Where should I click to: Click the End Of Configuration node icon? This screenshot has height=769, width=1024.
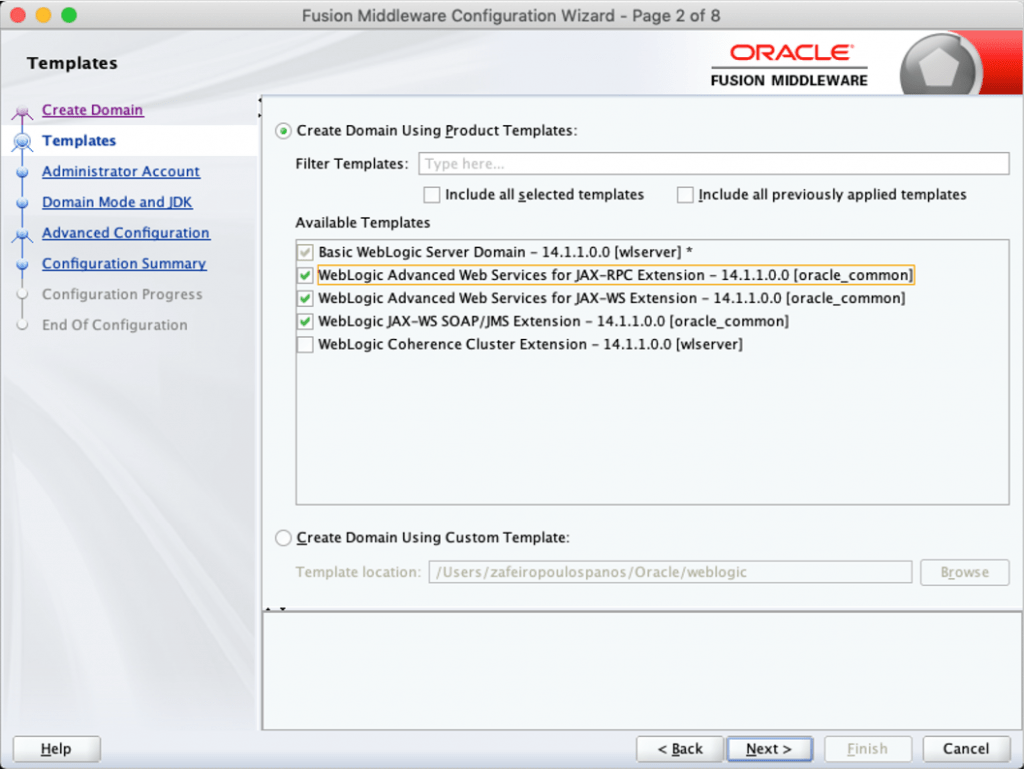click(x=22, y=324)
